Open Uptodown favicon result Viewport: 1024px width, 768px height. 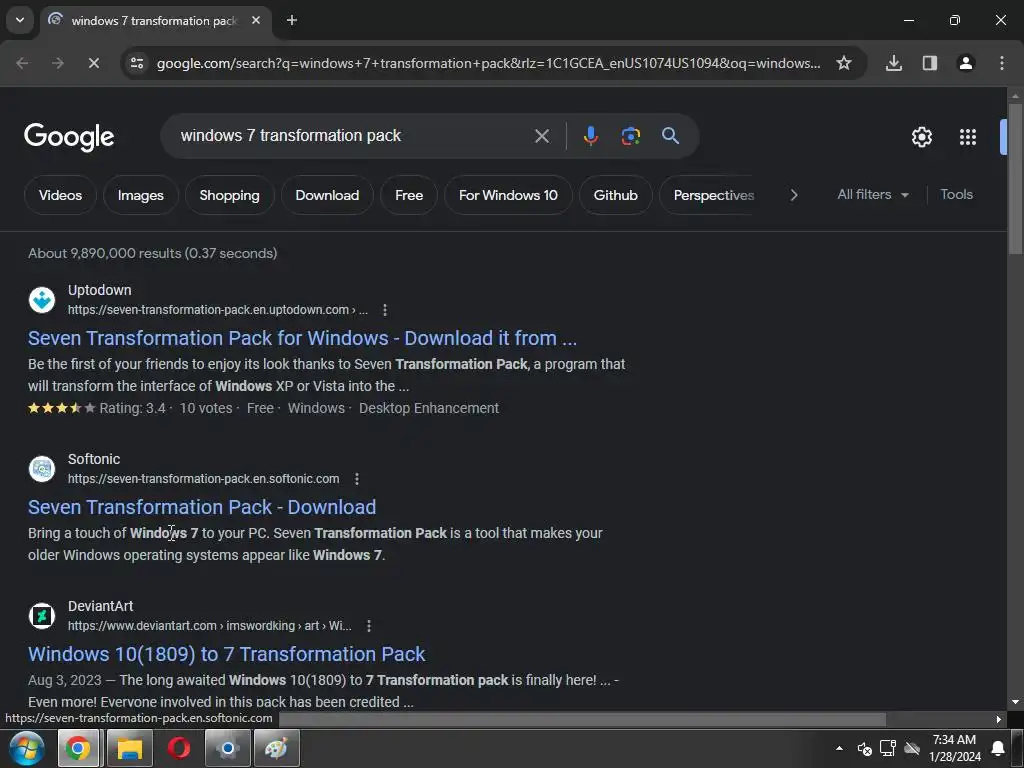pyautogui.click(x=42, y=300)
